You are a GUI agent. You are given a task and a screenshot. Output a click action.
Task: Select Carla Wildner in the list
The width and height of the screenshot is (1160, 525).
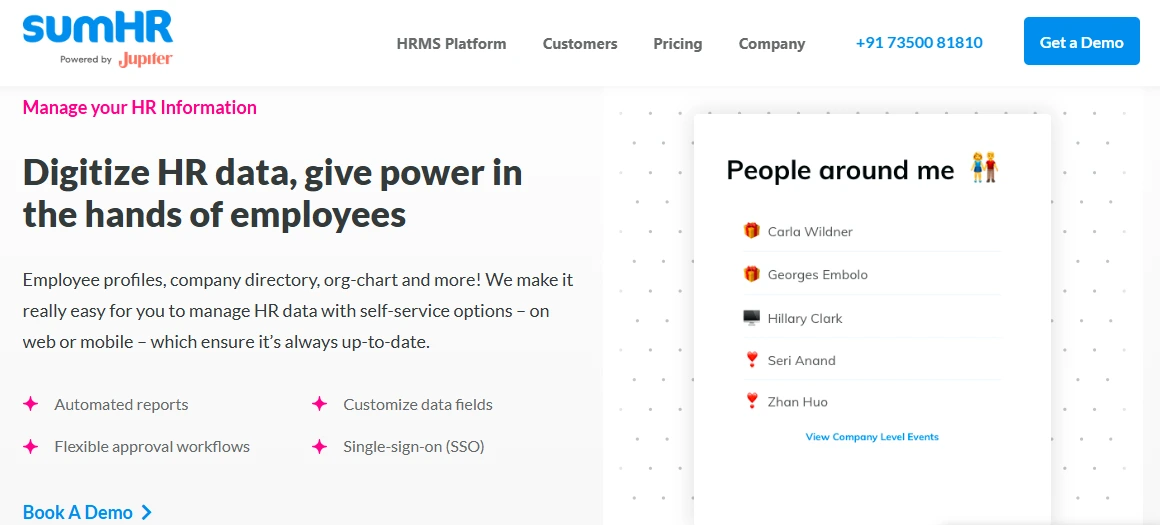(810, 231)
